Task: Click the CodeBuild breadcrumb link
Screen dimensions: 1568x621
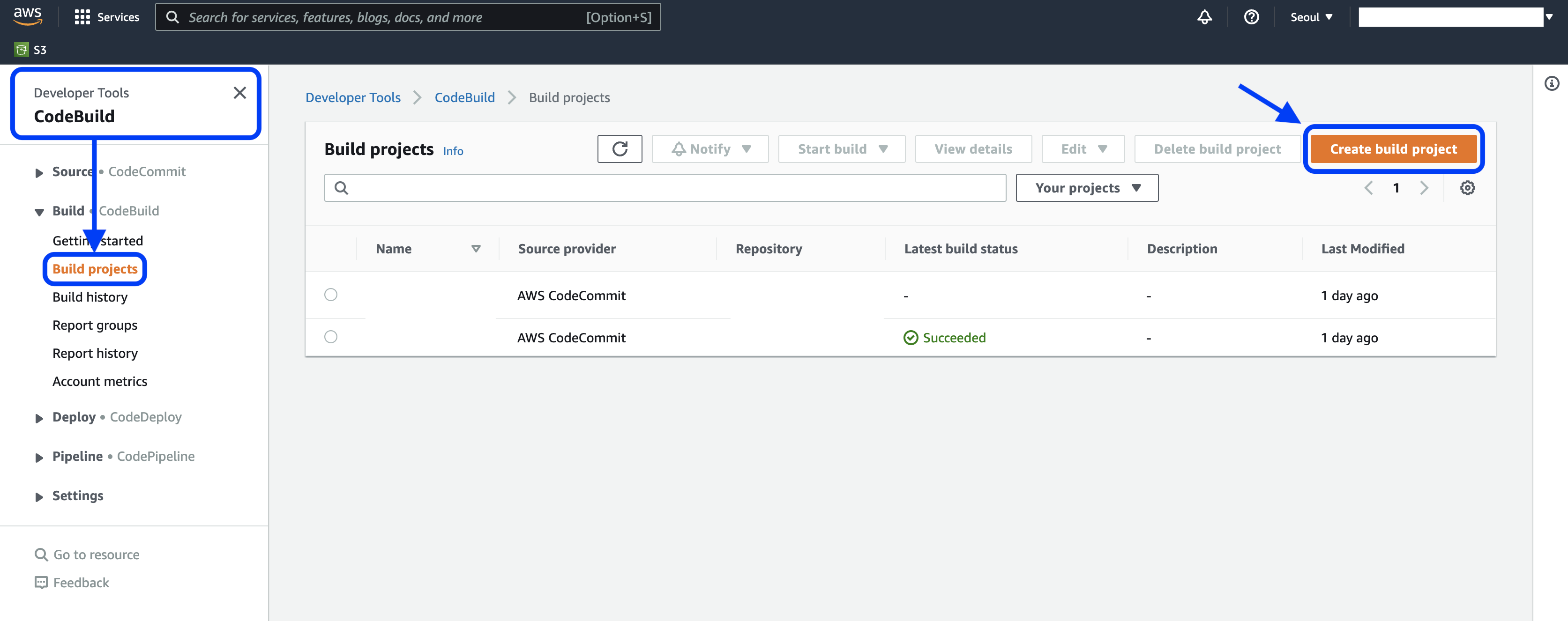Action: (464, 97)
